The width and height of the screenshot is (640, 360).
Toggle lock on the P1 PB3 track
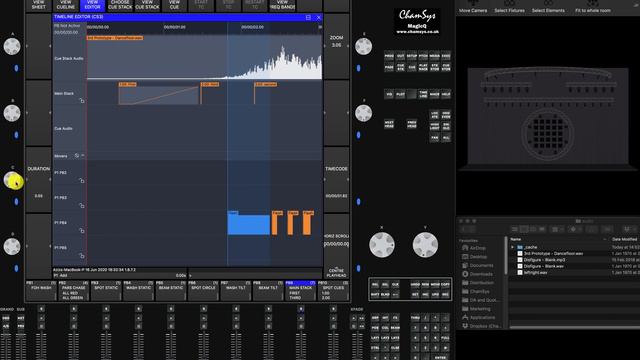coord(82,206)
